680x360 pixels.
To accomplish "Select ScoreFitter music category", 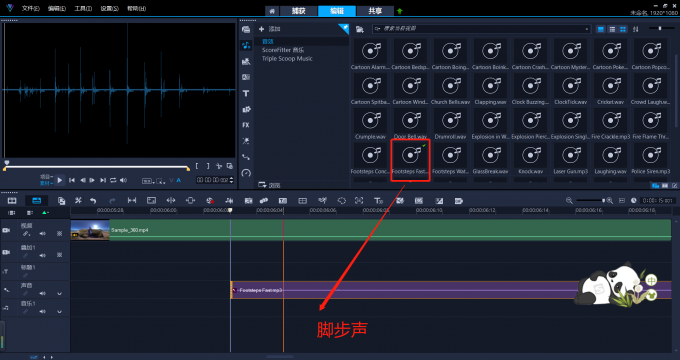I will [x=283, y=50].
